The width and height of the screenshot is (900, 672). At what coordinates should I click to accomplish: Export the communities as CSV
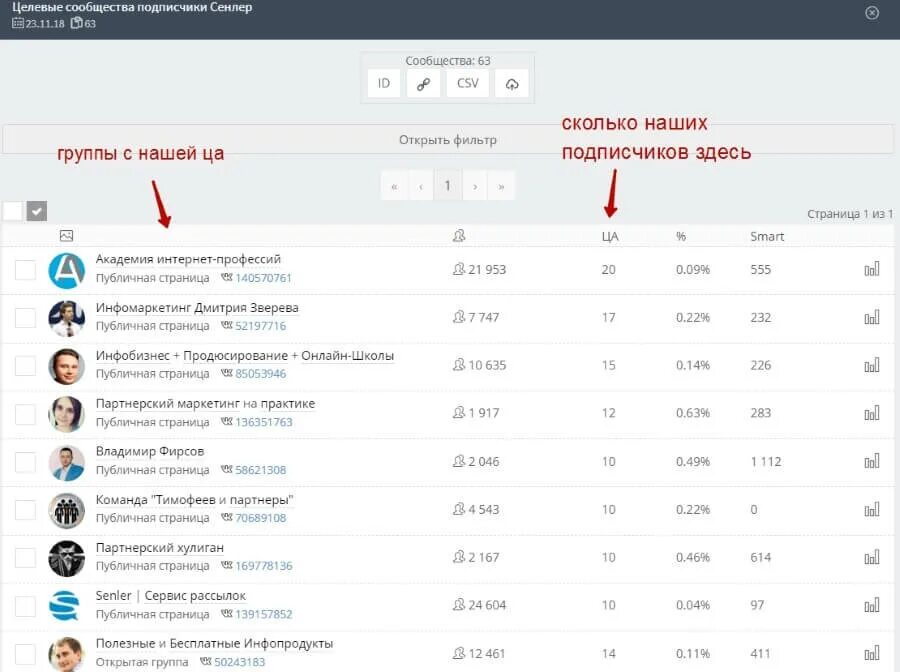click(x=467, y=84)
